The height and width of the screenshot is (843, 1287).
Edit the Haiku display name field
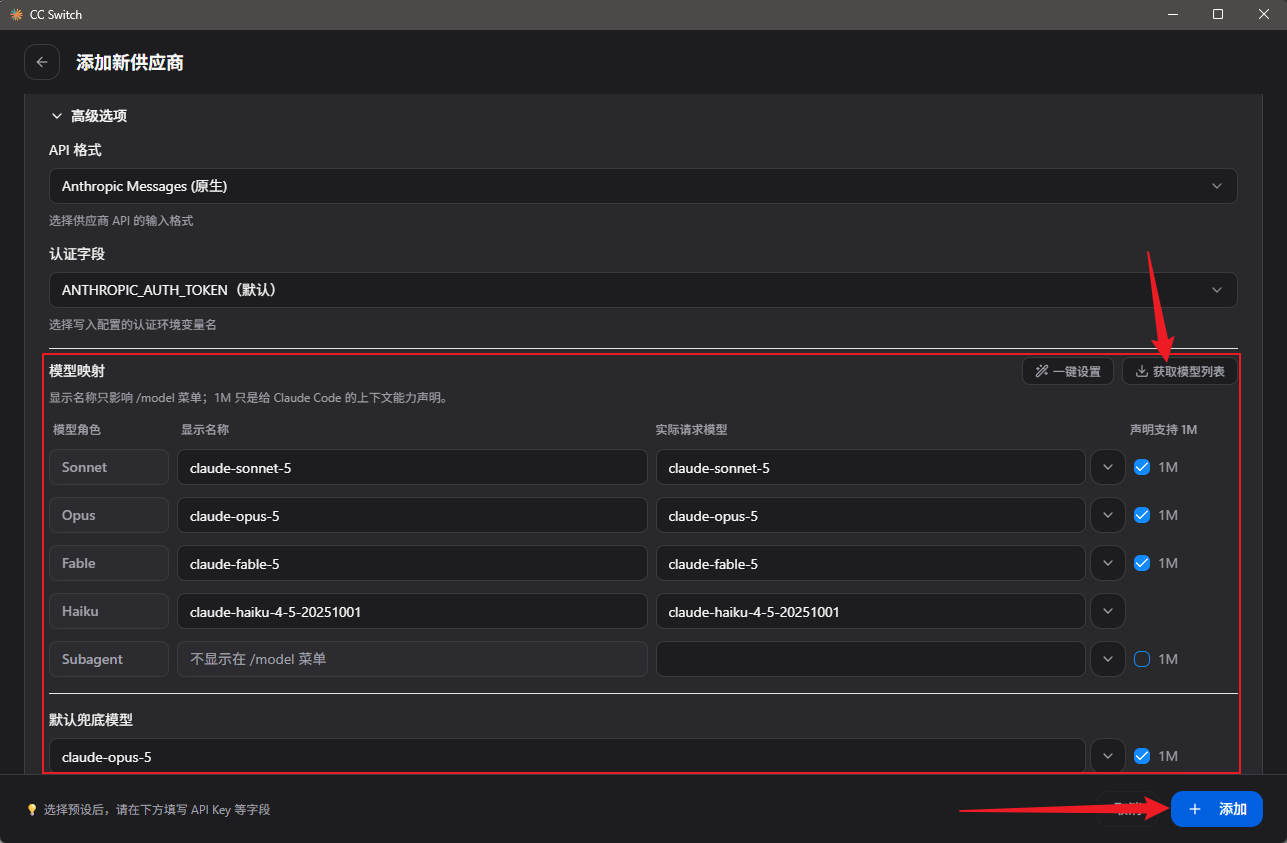tap(412, 611)
